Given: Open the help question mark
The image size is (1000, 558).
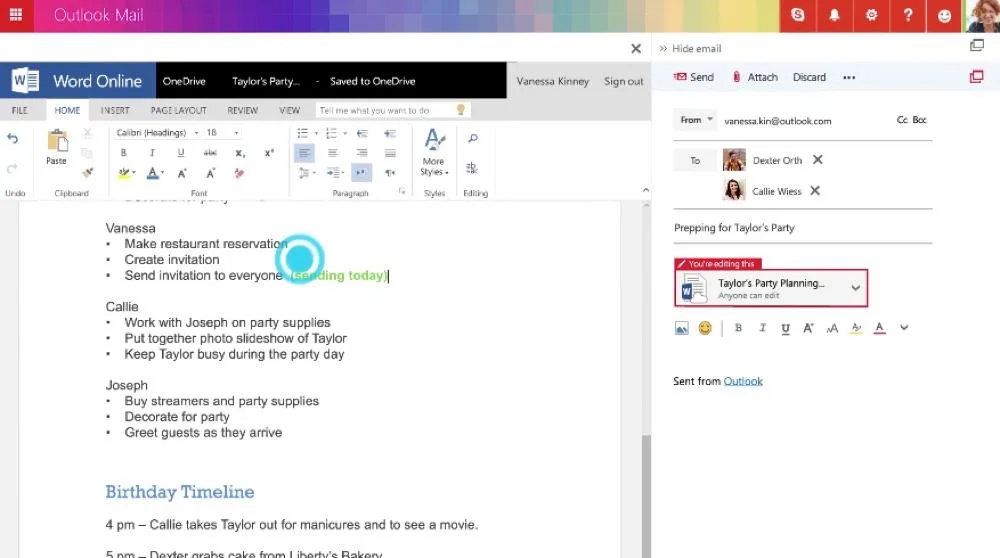Looking at the screenshot, I should (x=908, y=15).
